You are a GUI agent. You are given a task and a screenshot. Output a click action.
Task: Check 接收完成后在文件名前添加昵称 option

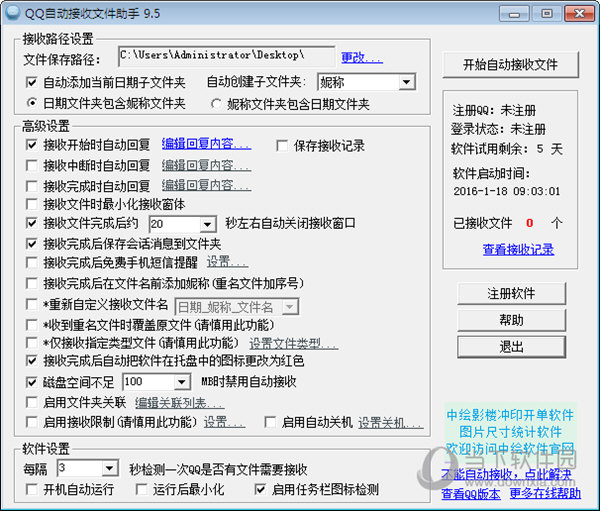click(x=31, y=284)
